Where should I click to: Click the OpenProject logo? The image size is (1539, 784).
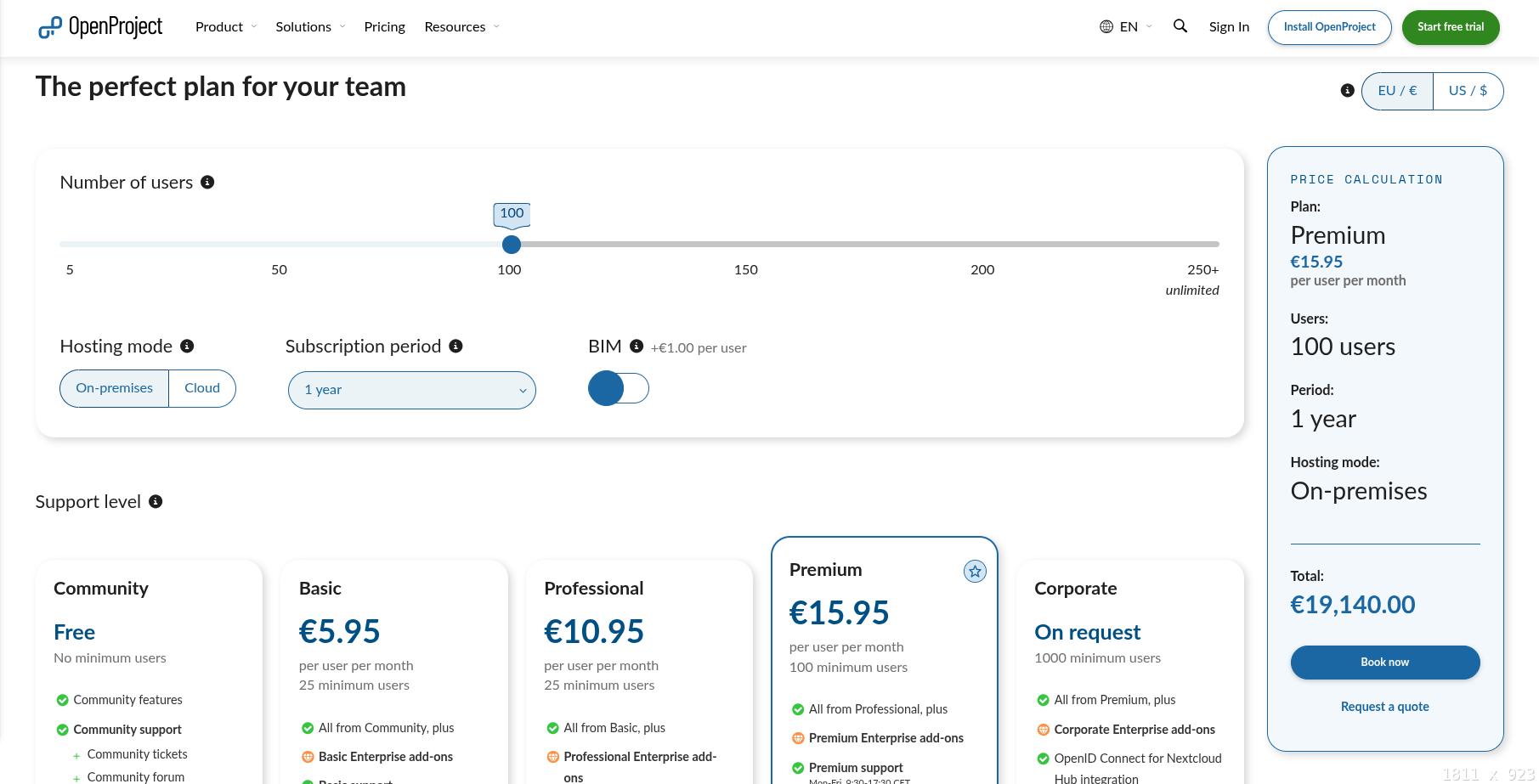point(100,27)
